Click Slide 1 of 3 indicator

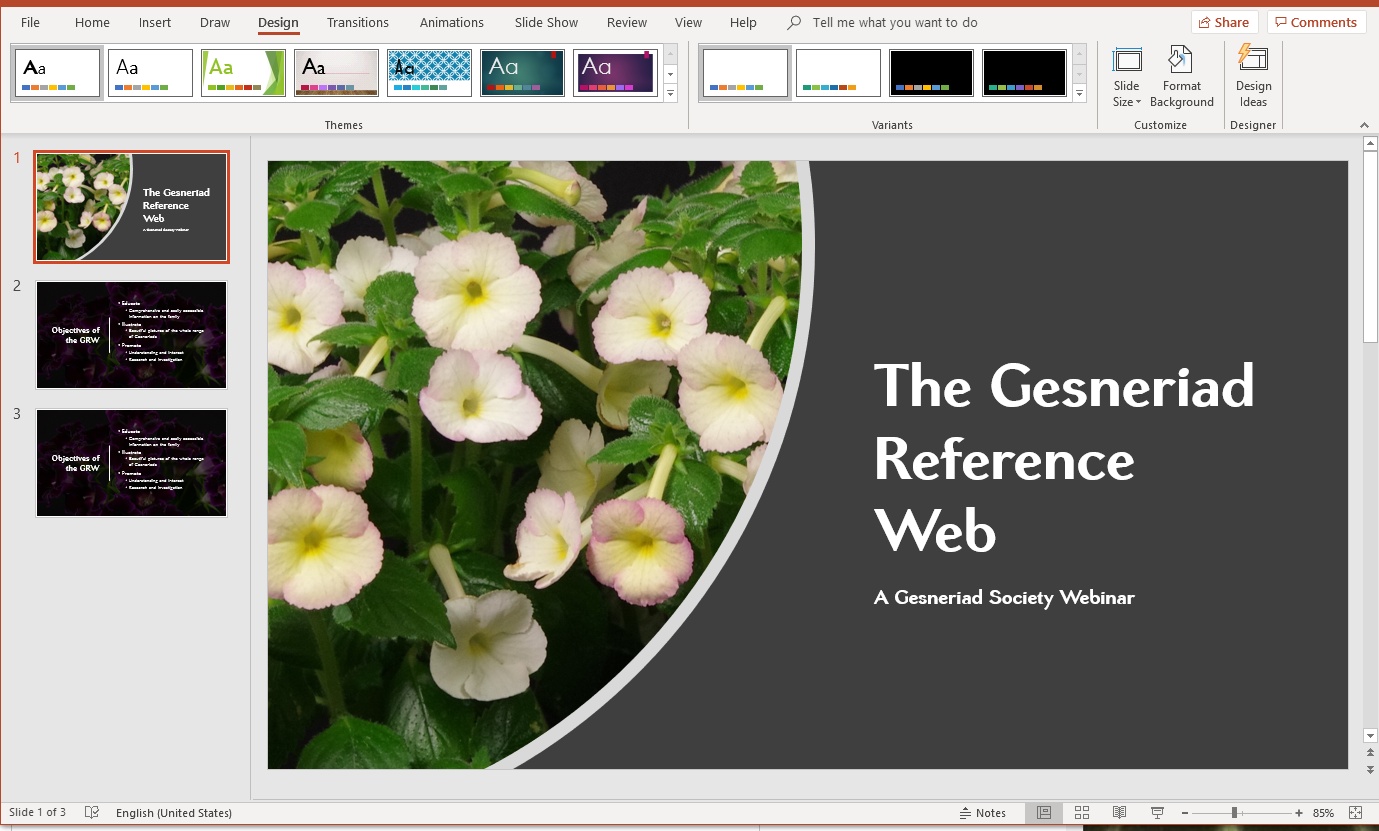point(38,812)
